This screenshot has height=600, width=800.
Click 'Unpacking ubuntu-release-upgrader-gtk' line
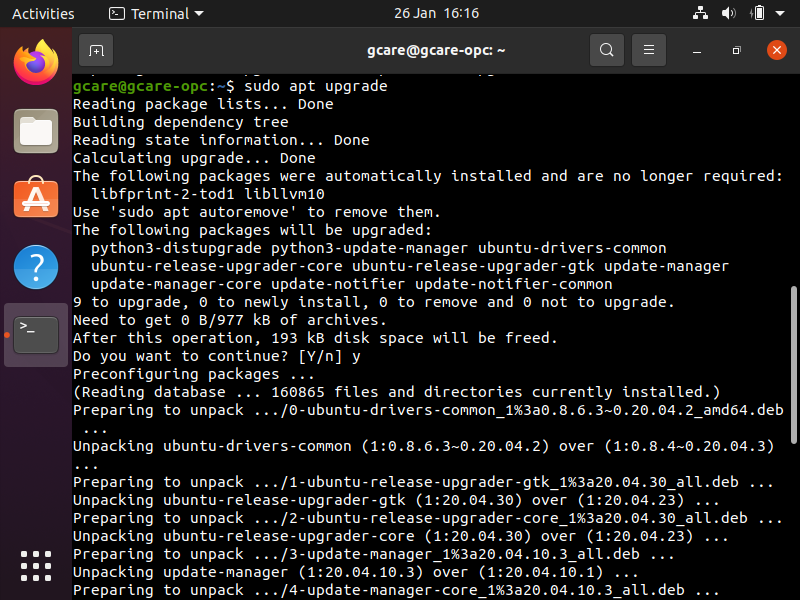(396, 500)
